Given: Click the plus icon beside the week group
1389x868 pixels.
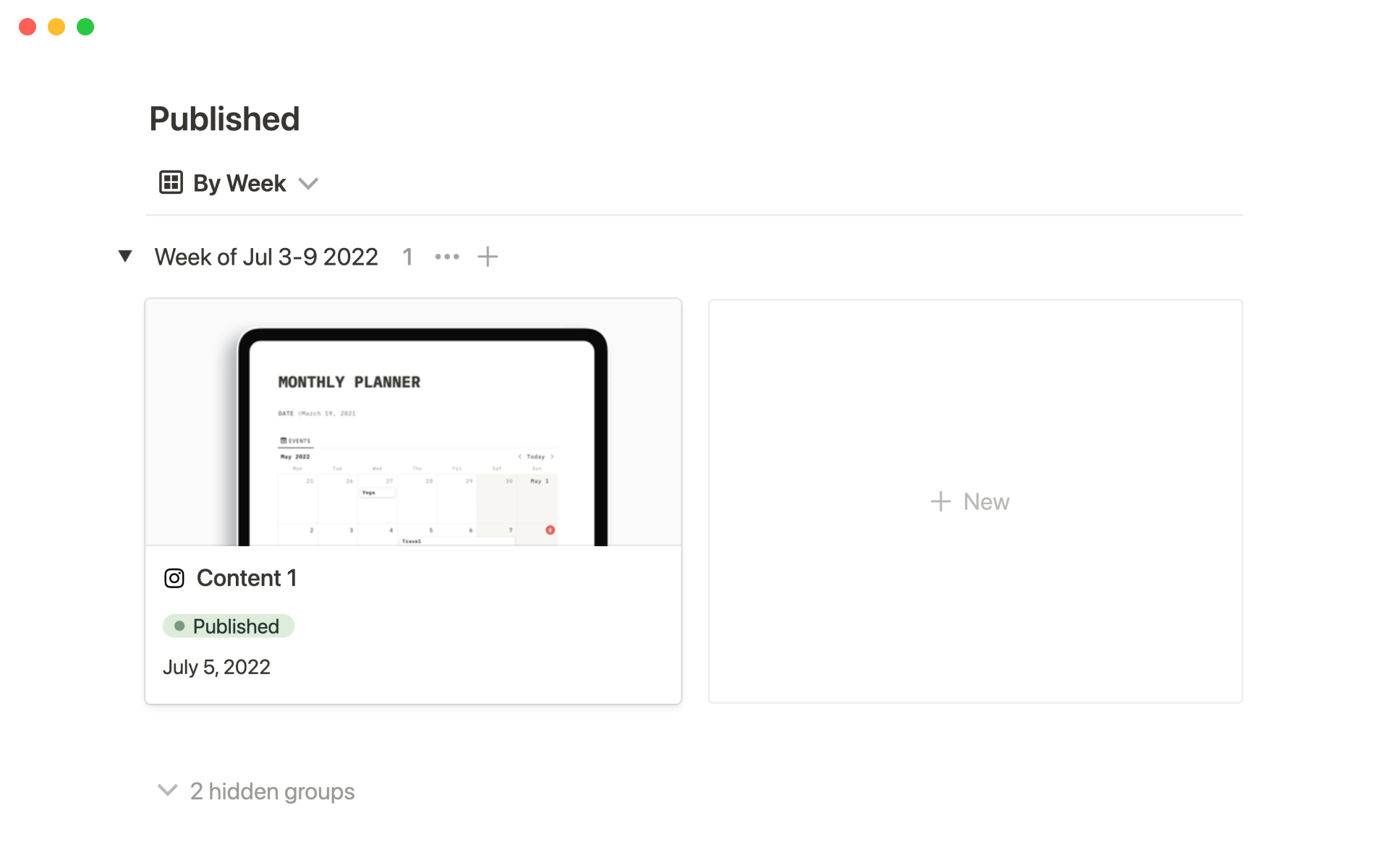Looking at the screenshot, I should coord(488,257).
